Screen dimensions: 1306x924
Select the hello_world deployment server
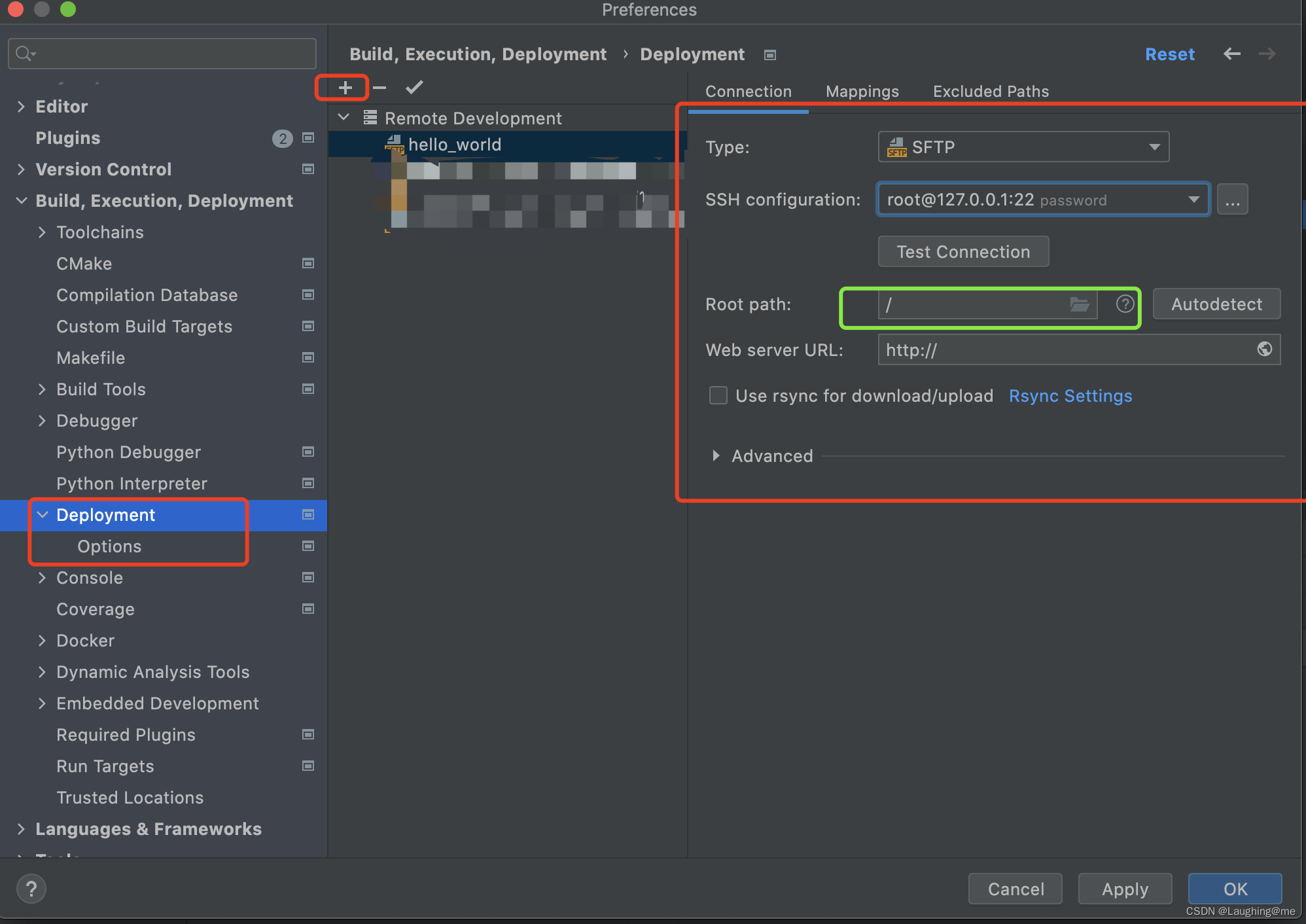(455, 145)
